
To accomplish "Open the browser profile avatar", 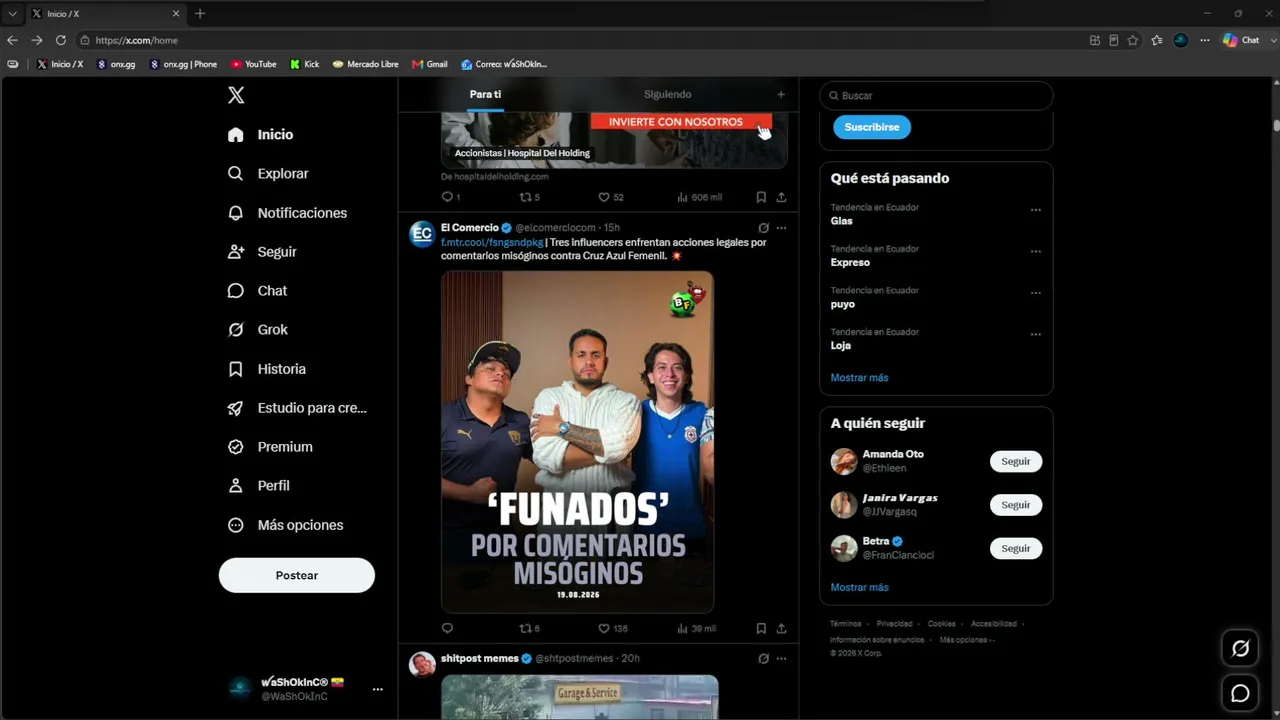I will pos(1181,40).
